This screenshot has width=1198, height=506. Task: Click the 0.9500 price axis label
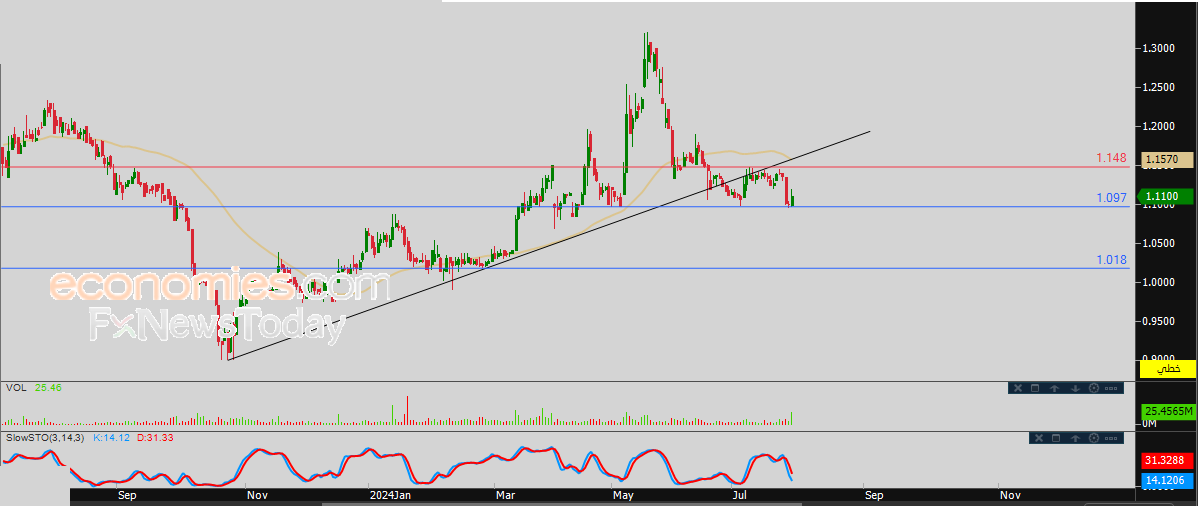[x=1160, y=321]
